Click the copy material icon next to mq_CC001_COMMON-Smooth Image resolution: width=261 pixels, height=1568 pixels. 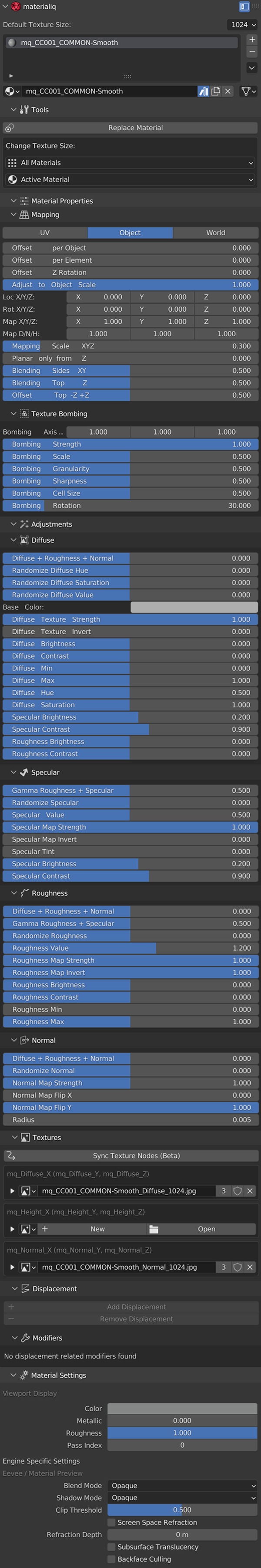(x=217, y=91)
